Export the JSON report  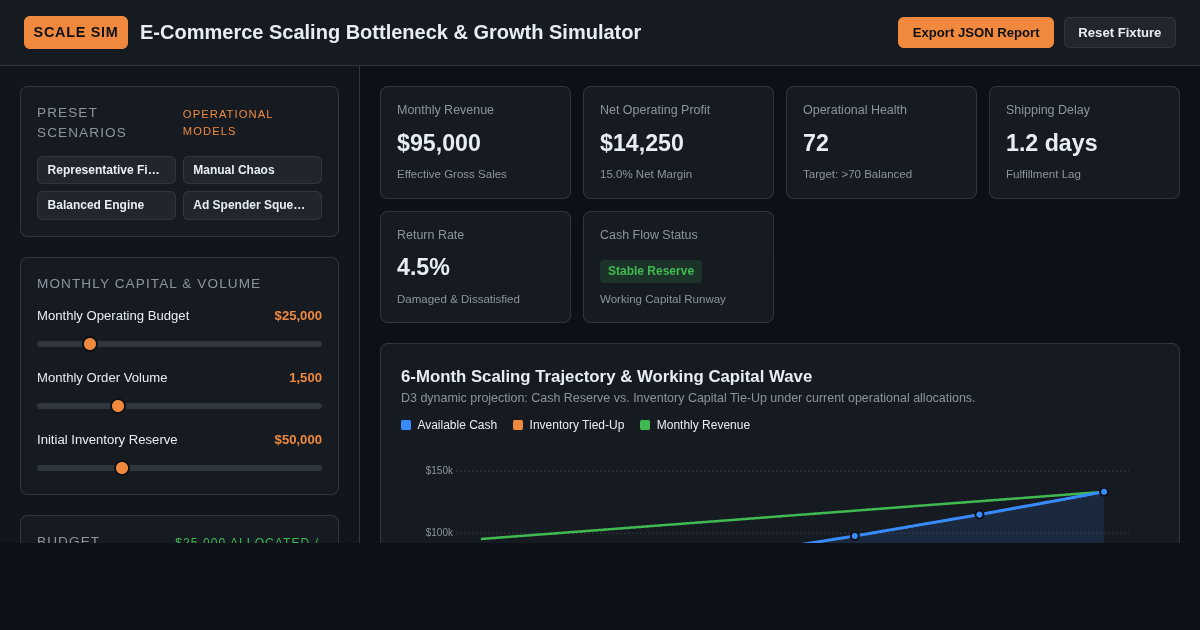[976, 32]
